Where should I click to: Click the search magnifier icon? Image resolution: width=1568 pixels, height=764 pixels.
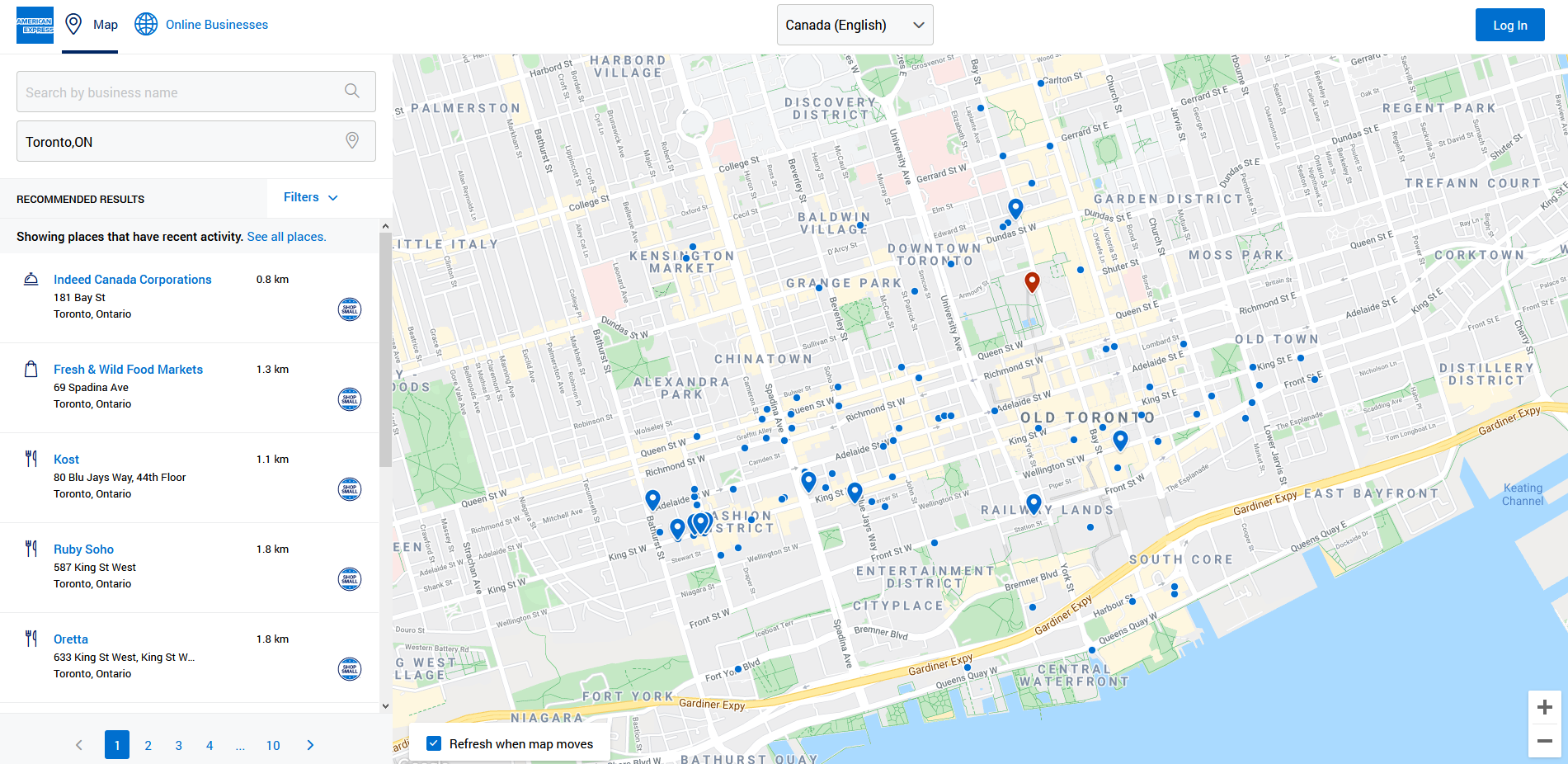(352, 92)
